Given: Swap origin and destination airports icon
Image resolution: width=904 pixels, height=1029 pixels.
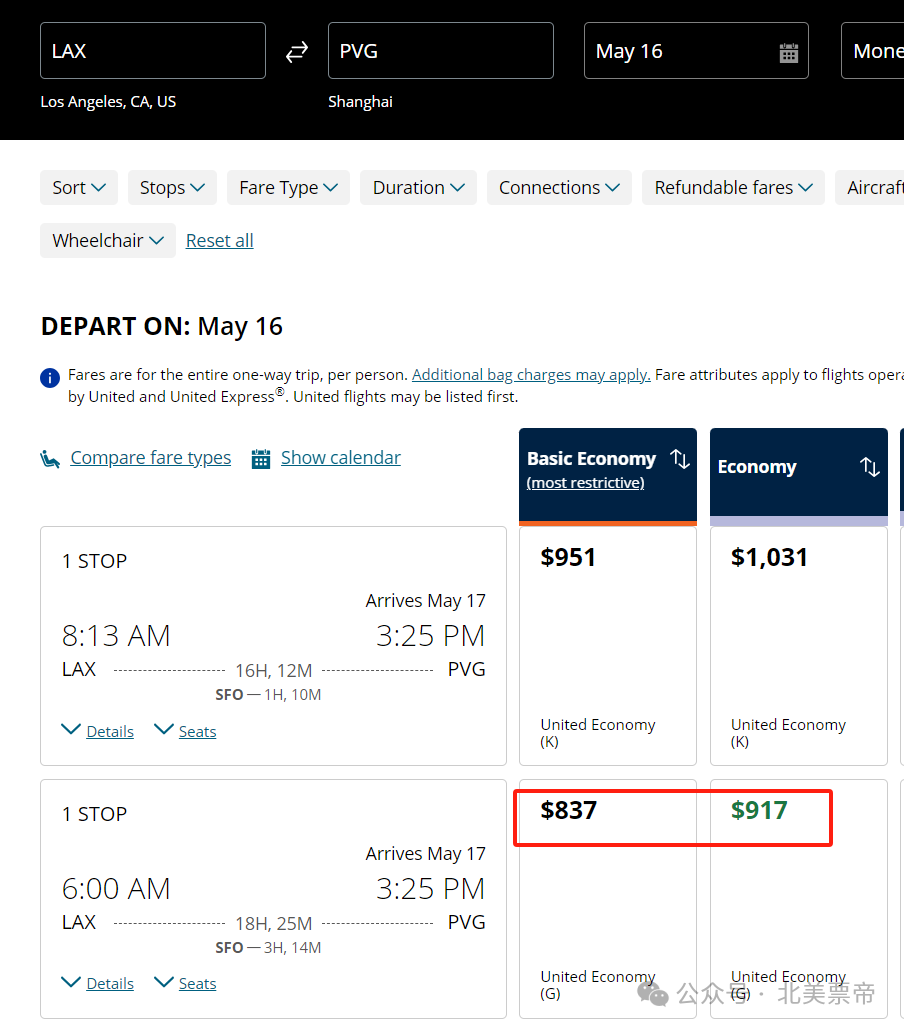Looking at the screenshot, I should click(x=297, y=51).
